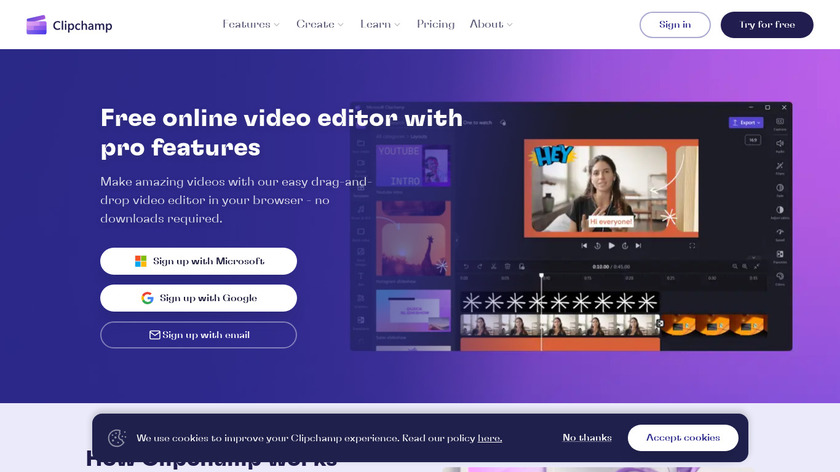Select the Filters wand icon in editor sidebar
Image resolution: width=840 pixels, height=472 pixels.
coord(779,166)
